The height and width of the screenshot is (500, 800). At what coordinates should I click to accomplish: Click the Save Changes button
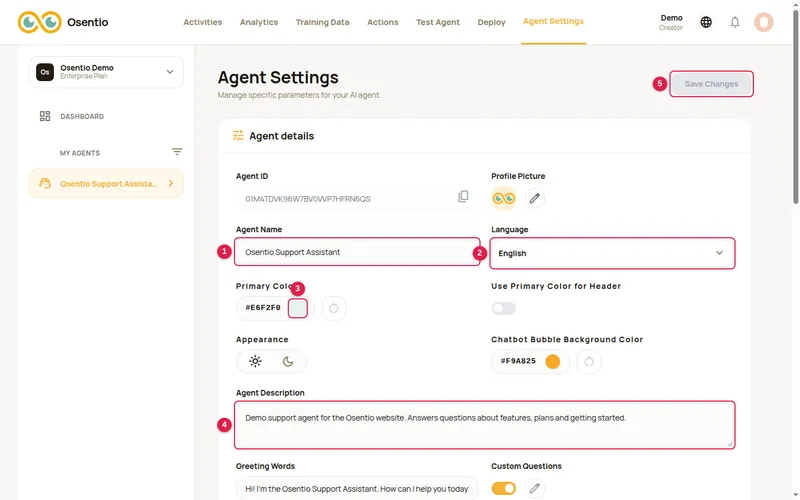[711, 84]
